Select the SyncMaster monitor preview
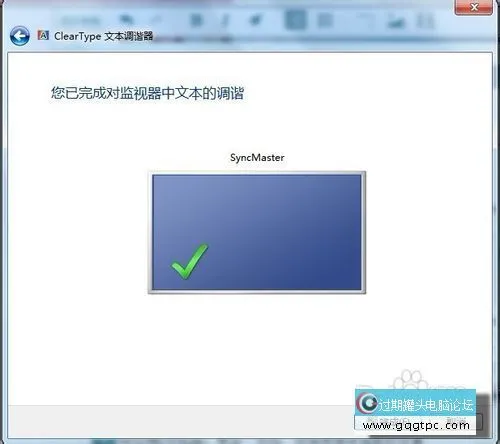 257,232
